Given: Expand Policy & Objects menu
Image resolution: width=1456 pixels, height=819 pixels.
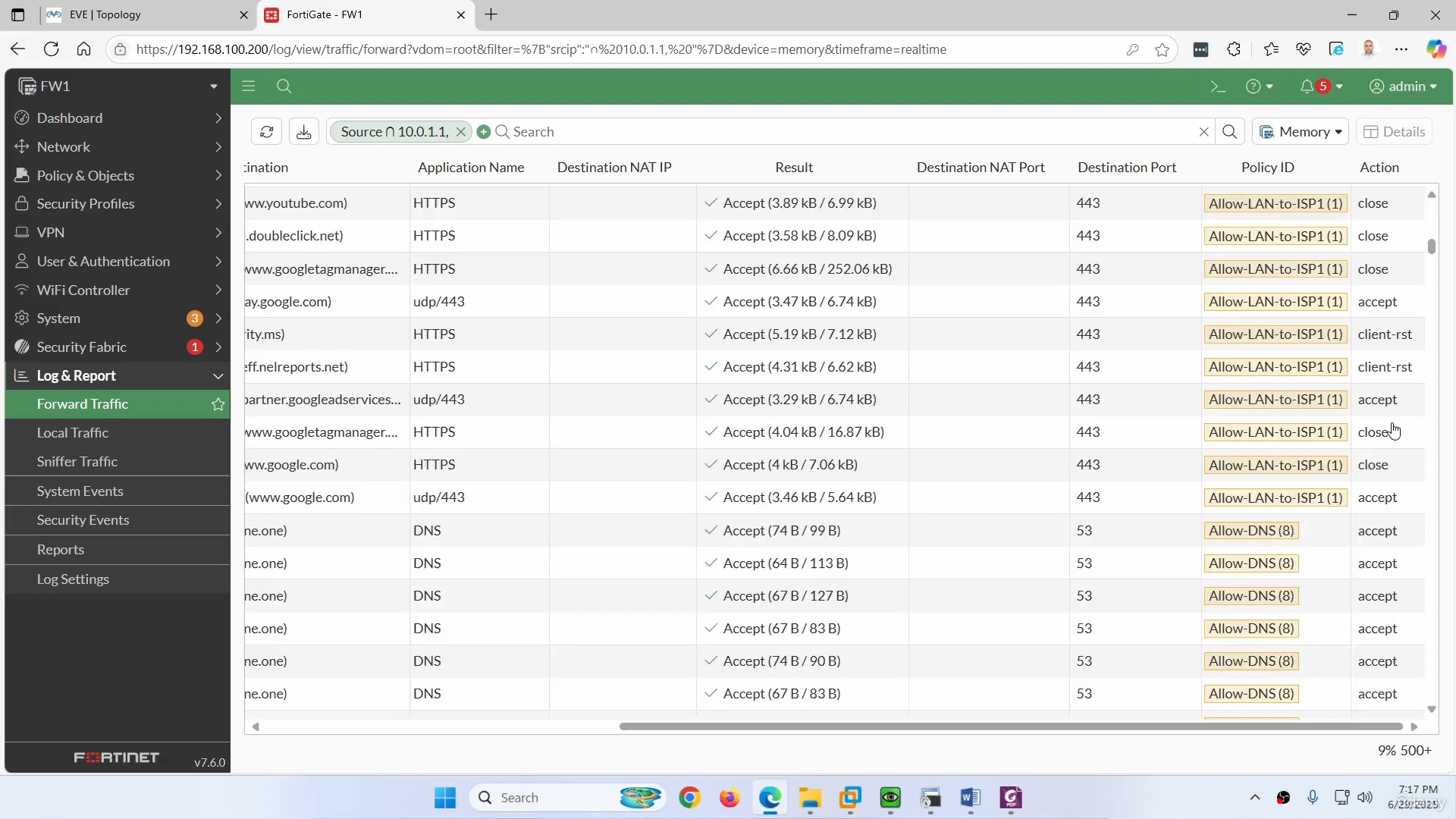Looking at the screenshot, I should tap(118, 176).
